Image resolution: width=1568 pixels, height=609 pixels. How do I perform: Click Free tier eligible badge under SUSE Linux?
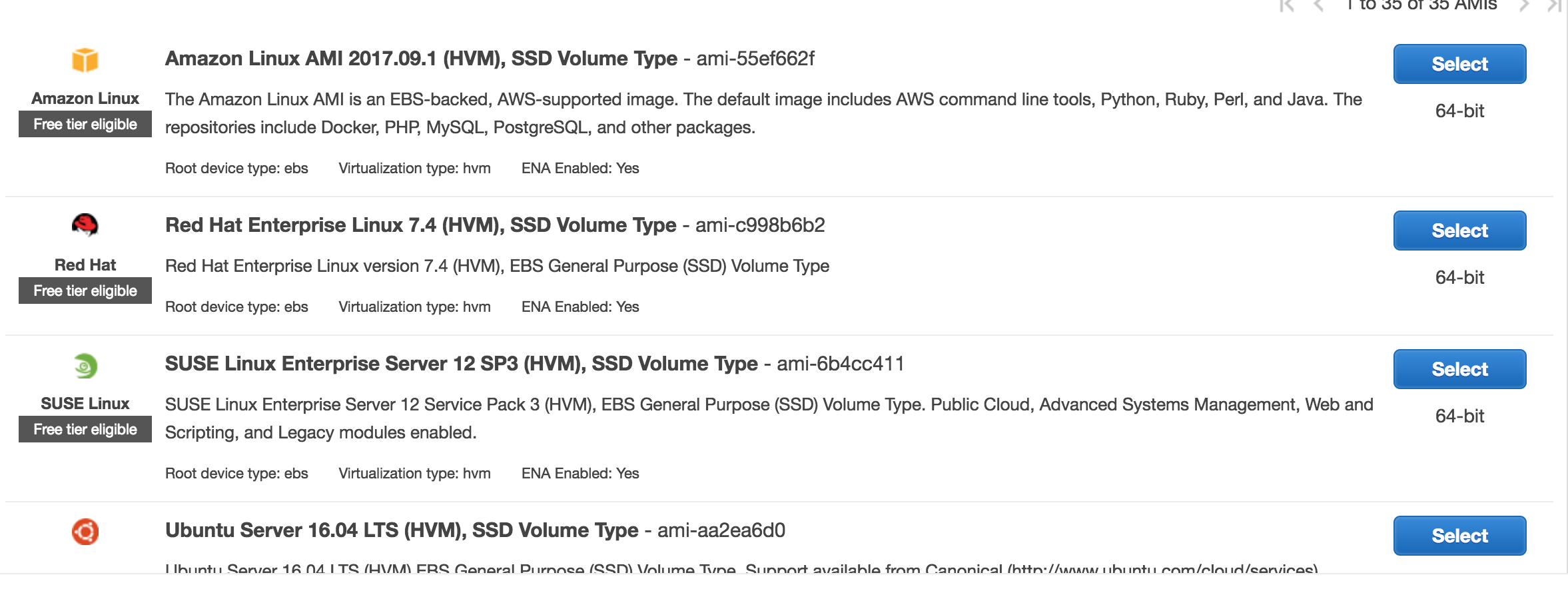coord(85,429)
